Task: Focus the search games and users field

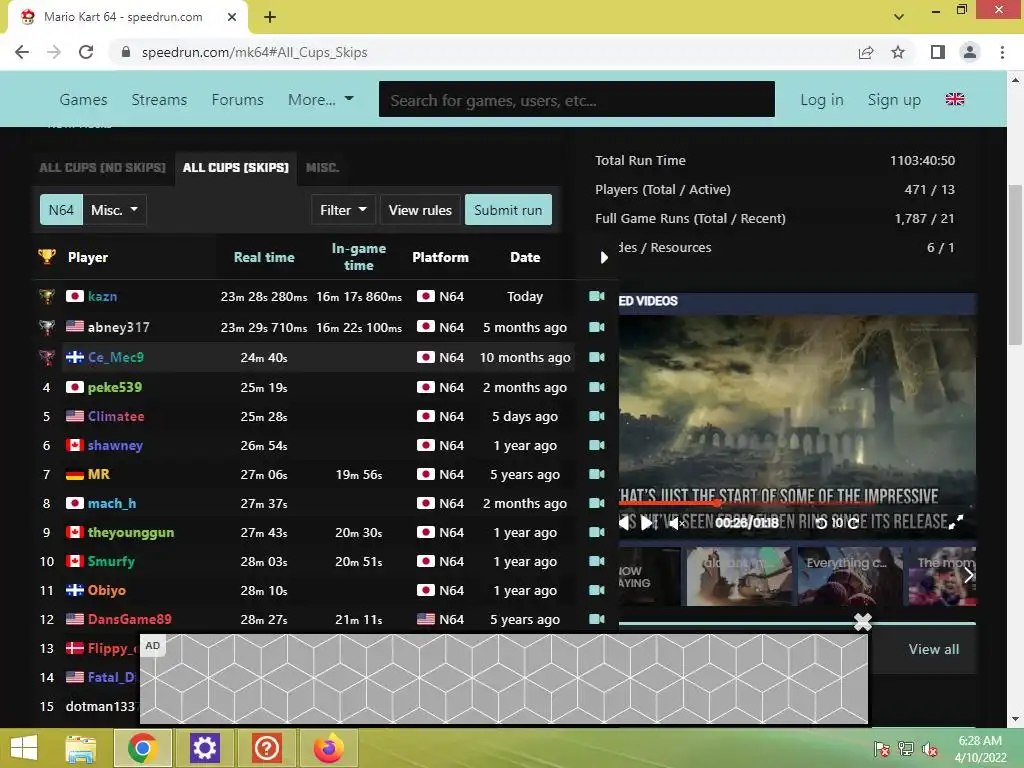Action: tap(577, 99)
